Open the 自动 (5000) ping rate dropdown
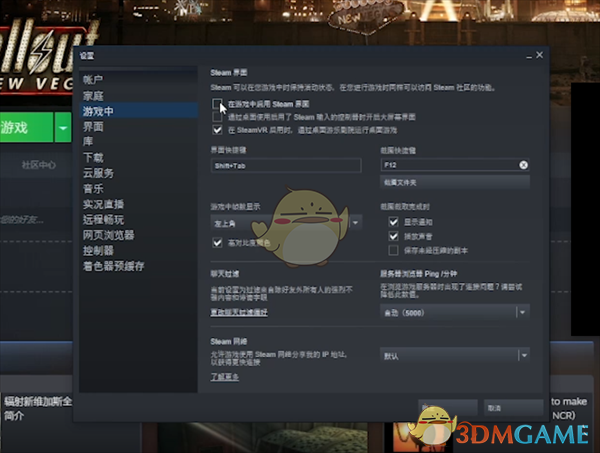 (455, 313)
